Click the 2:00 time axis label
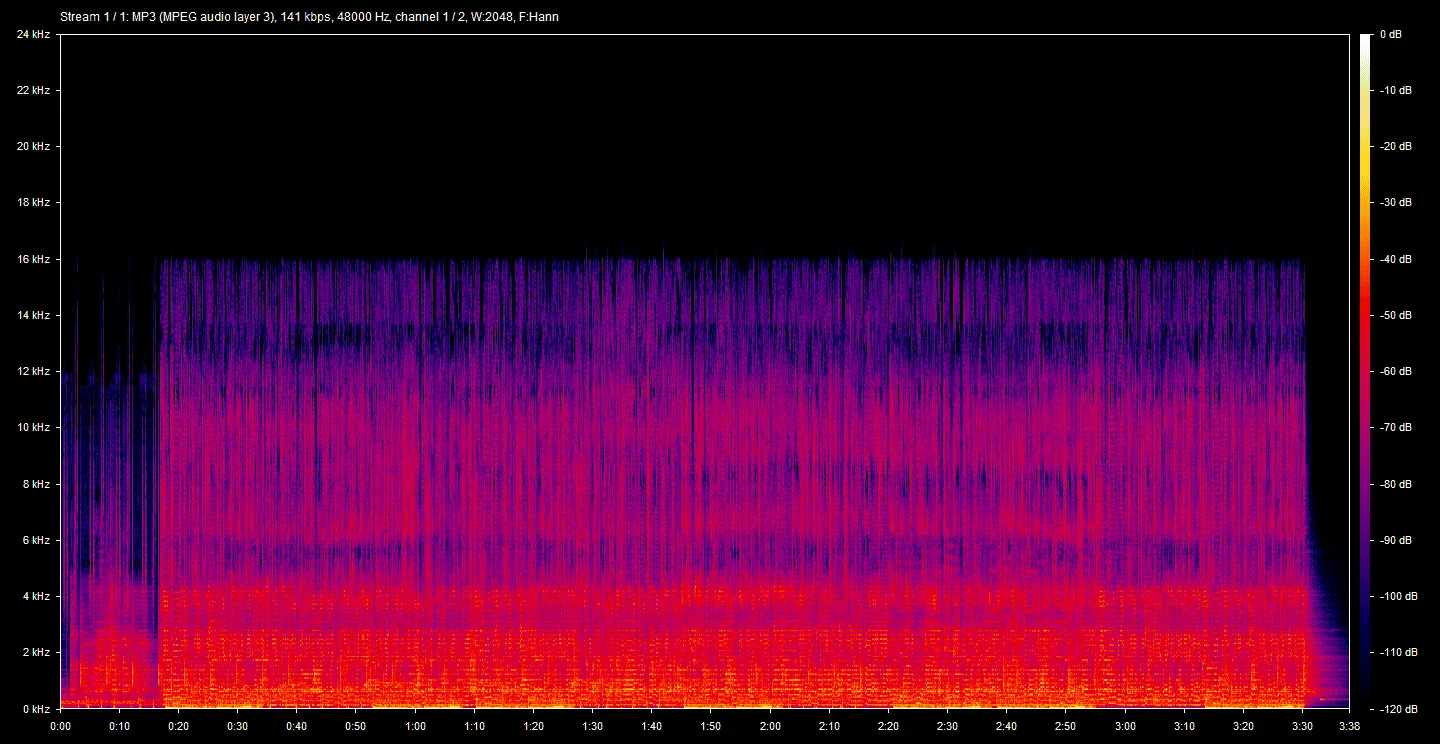Screen dimensions: 1440x744 (x=770, y=726)
